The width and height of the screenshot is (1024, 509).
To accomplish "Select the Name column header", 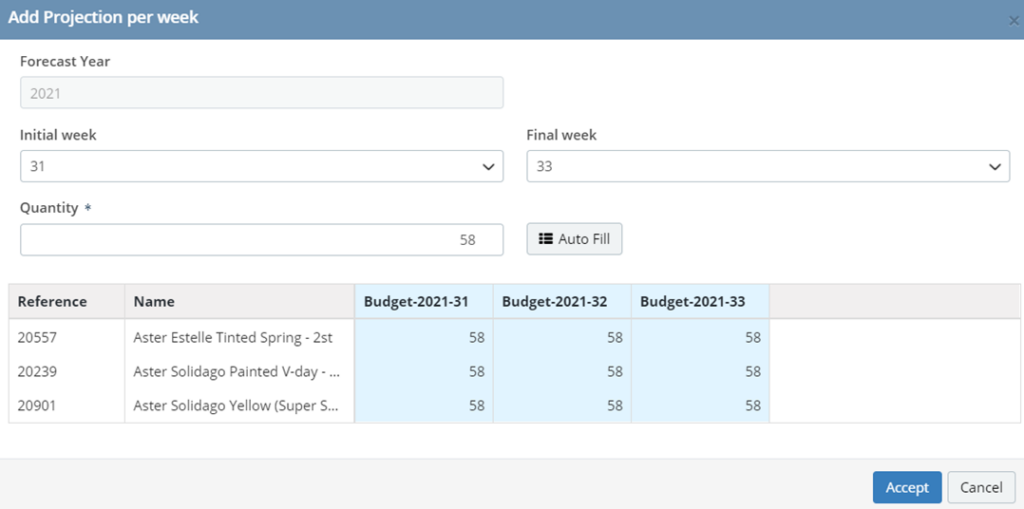I will [240, 301].
